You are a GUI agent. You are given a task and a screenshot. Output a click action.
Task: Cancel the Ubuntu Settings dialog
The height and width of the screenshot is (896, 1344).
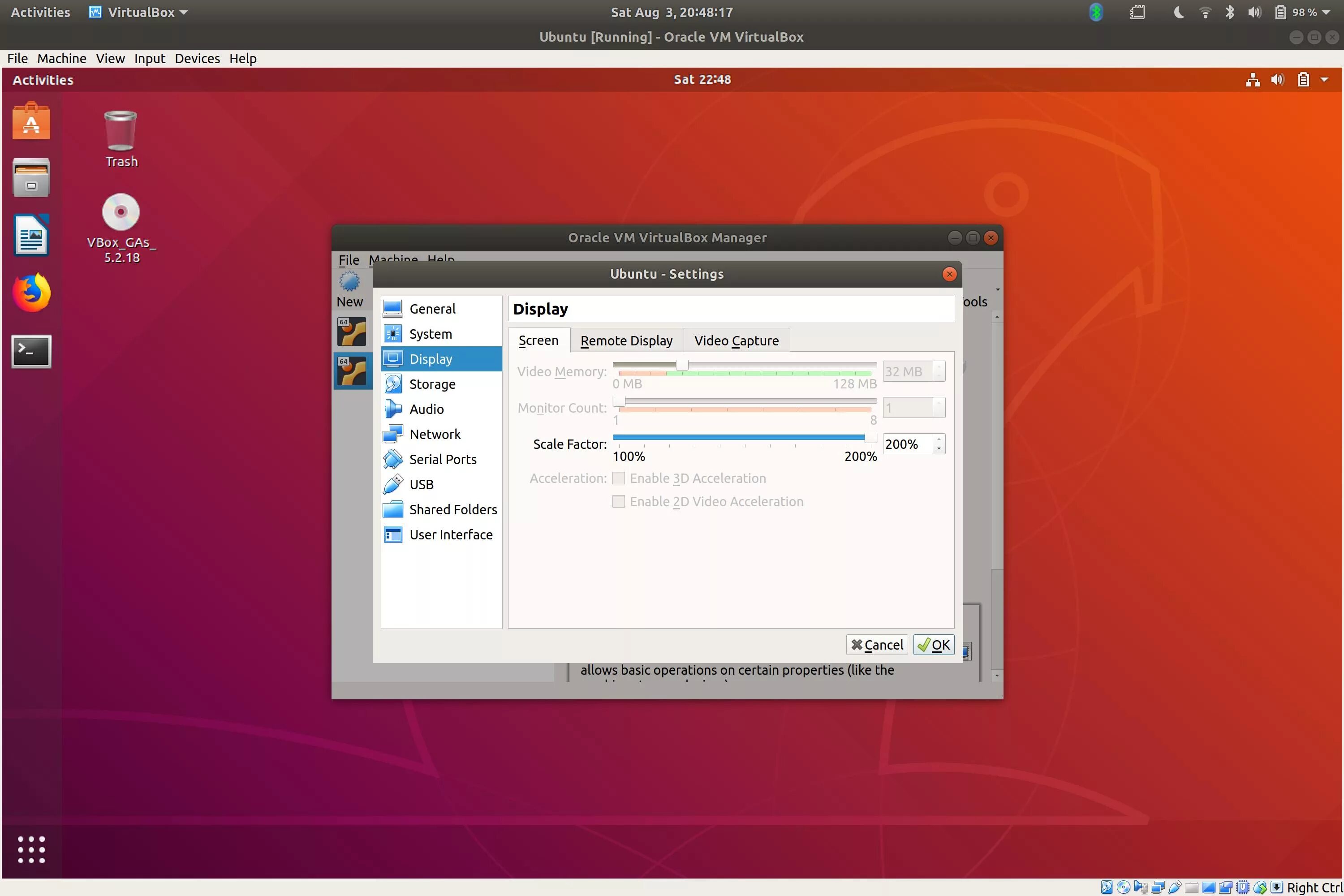(x=877, y=645)
